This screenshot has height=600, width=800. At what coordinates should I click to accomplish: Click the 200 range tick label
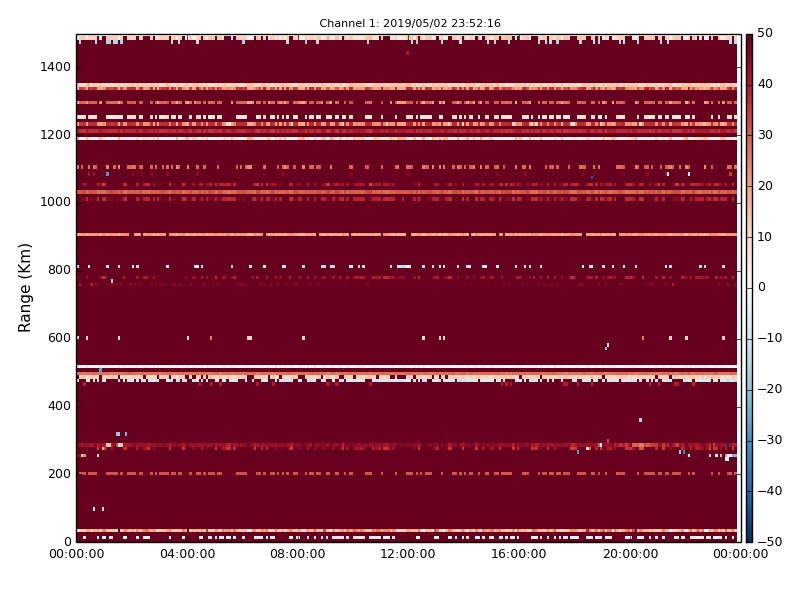click(x=59, y=473)
